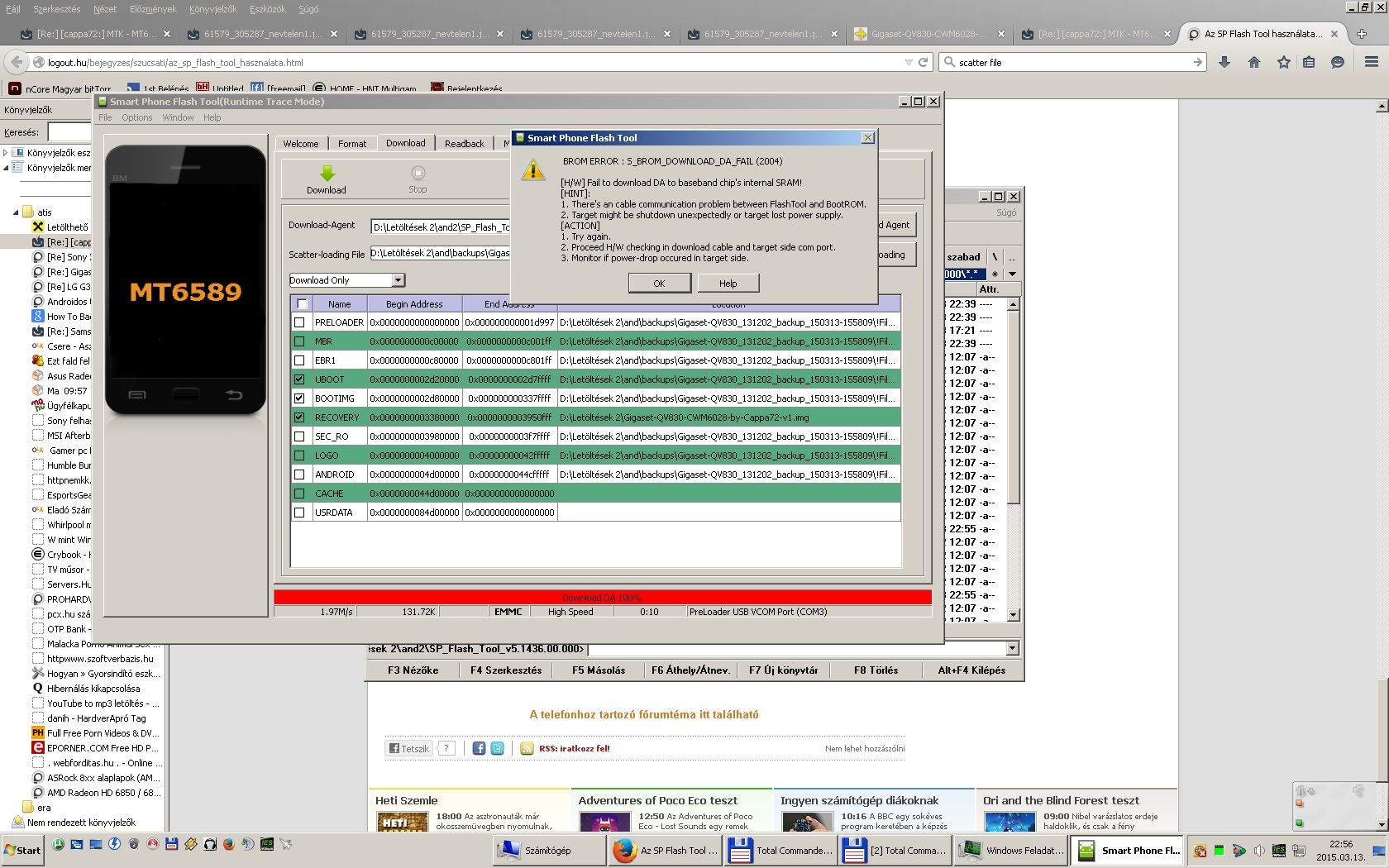Viewport: 1389px width, 868px height.
Task: Click the Stop icon in Flash Tool
Action: [418, 173]
